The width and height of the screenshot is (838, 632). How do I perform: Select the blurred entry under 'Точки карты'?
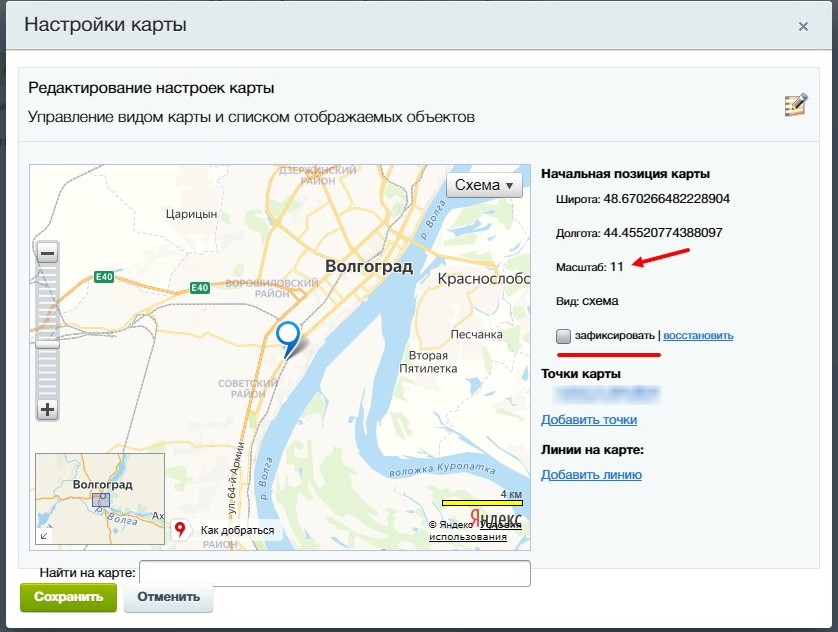[x=600, y=394]
